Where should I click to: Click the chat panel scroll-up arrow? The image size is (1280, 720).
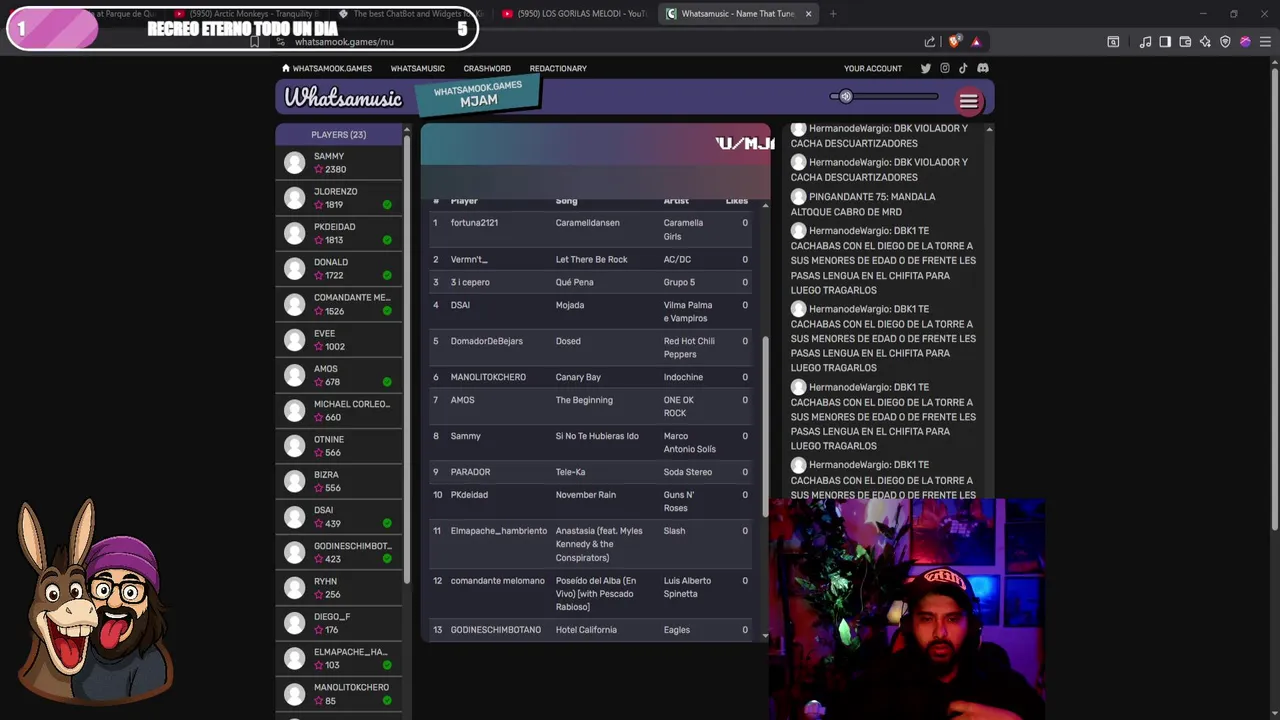[989, 129]
